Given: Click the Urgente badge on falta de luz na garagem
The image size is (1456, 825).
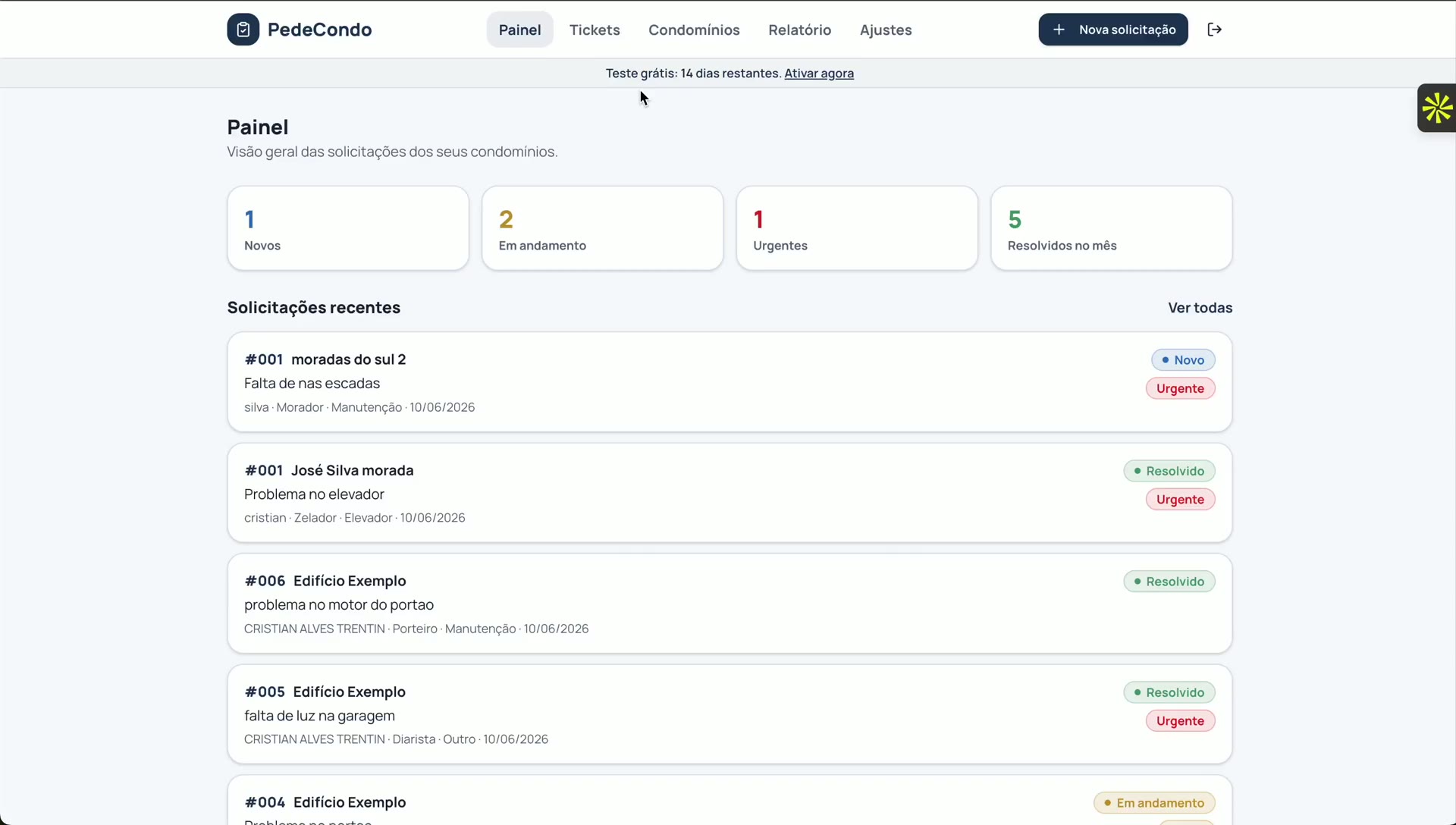Looking at the screenshot, I should pyautogui.click(x=1180, y=720).
